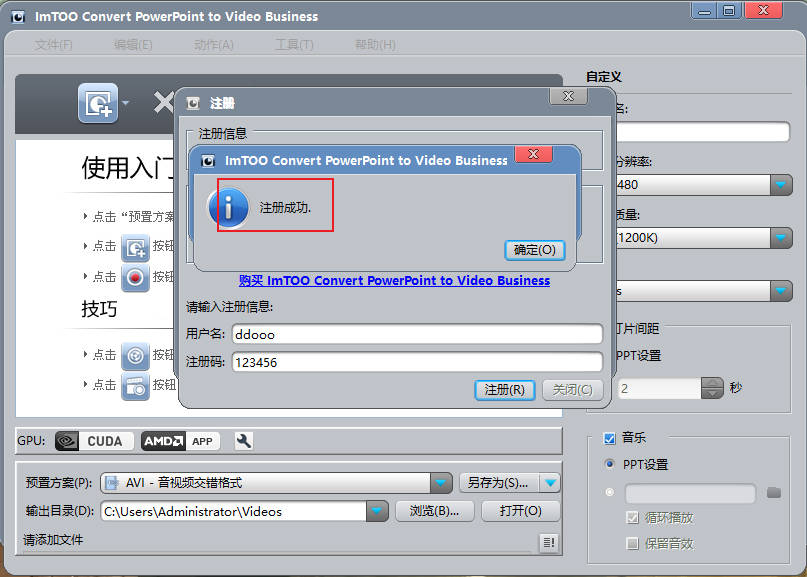Click the 关闭(C) button
The width and height of the screenshot is (807, 577).
coord(572,390)
